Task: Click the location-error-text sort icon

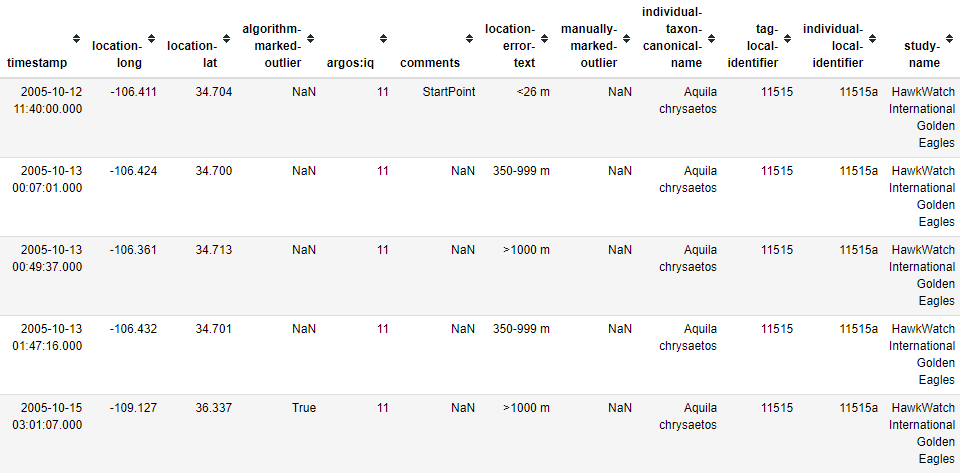Action: pos(544,38)
